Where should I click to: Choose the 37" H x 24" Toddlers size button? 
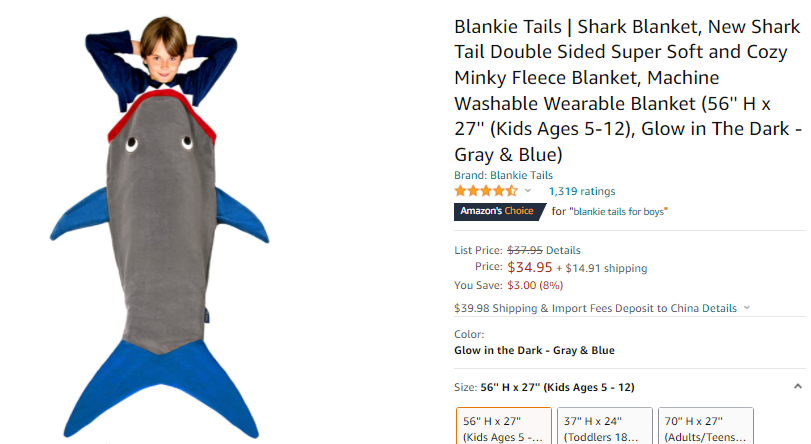click(x=604, y=428)
